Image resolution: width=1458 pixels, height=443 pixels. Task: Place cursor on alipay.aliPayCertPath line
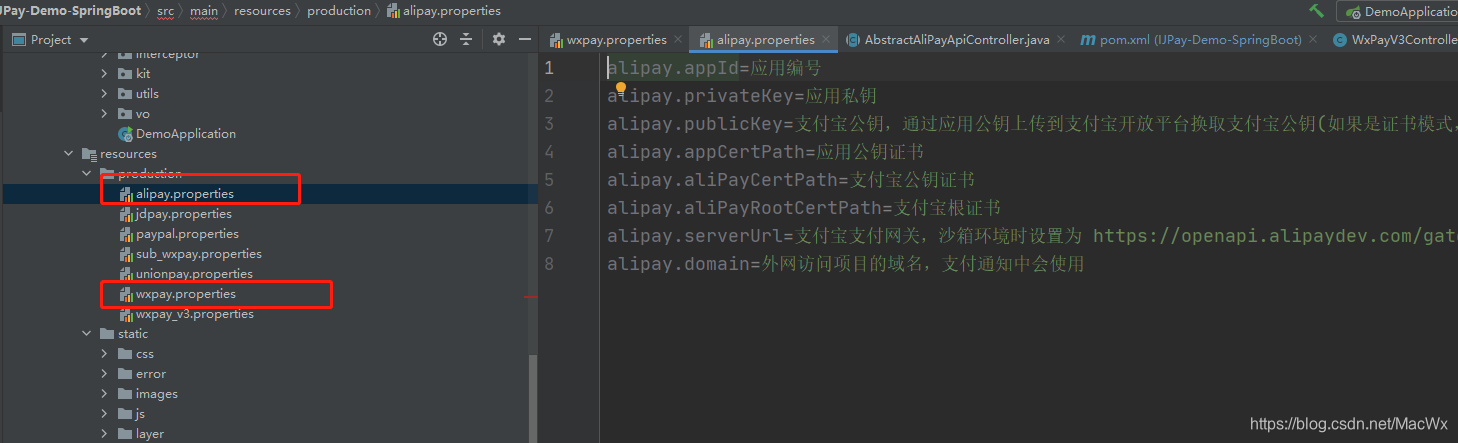[791, 180]
